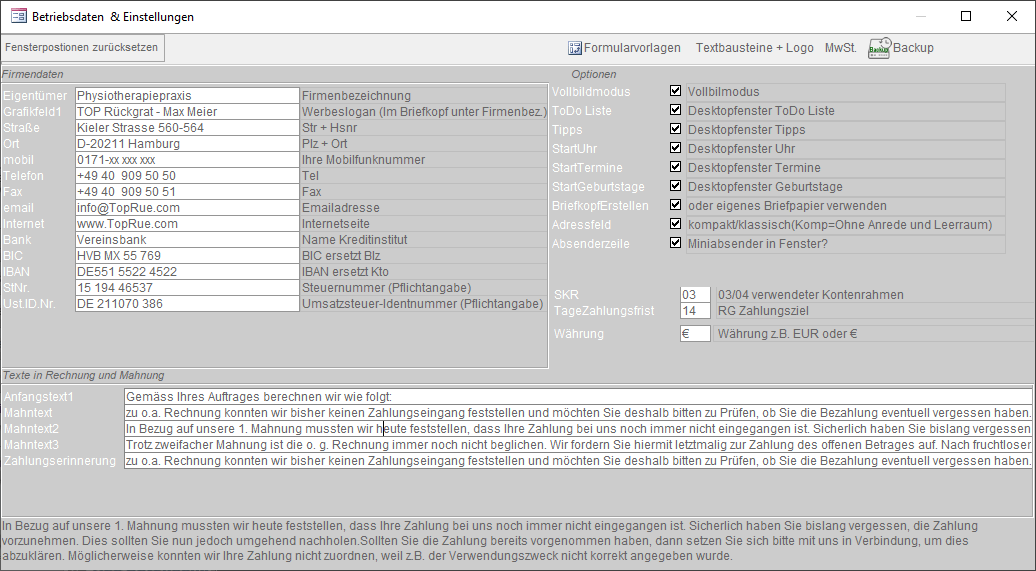Select the email address field
This screenshot has height=571, width=1036.
[x=186, y=208]
